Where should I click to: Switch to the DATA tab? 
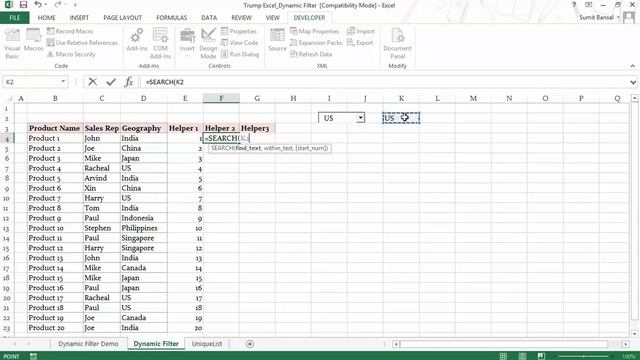pyautogui.click(x=209, y=18)
